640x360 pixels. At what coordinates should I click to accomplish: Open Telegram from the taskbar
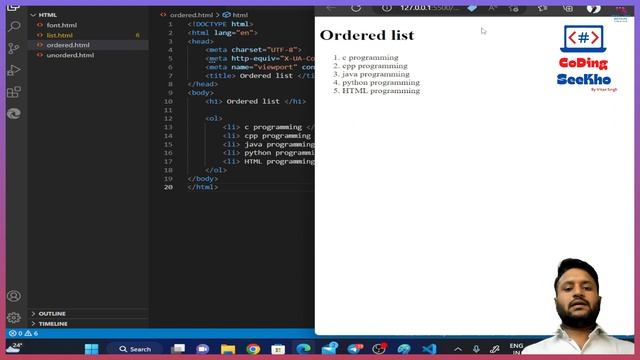(x=354, y=349)
